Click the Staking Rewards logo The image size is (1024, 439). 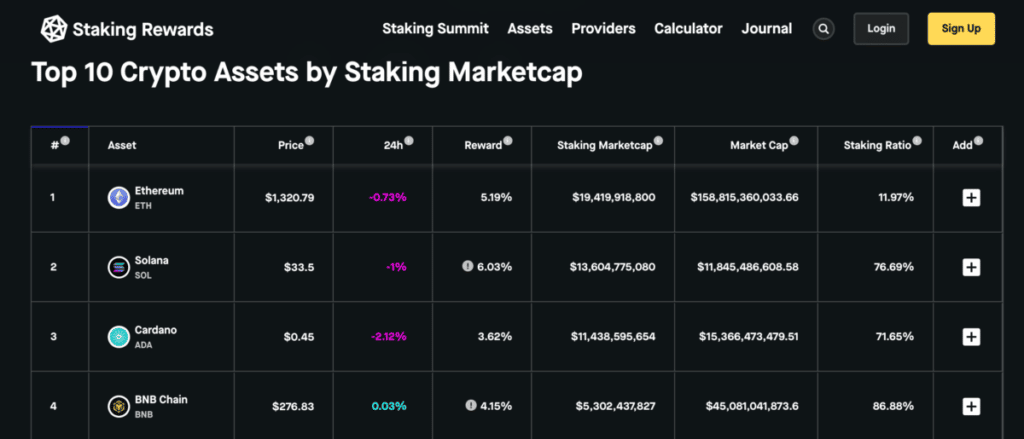126,29
